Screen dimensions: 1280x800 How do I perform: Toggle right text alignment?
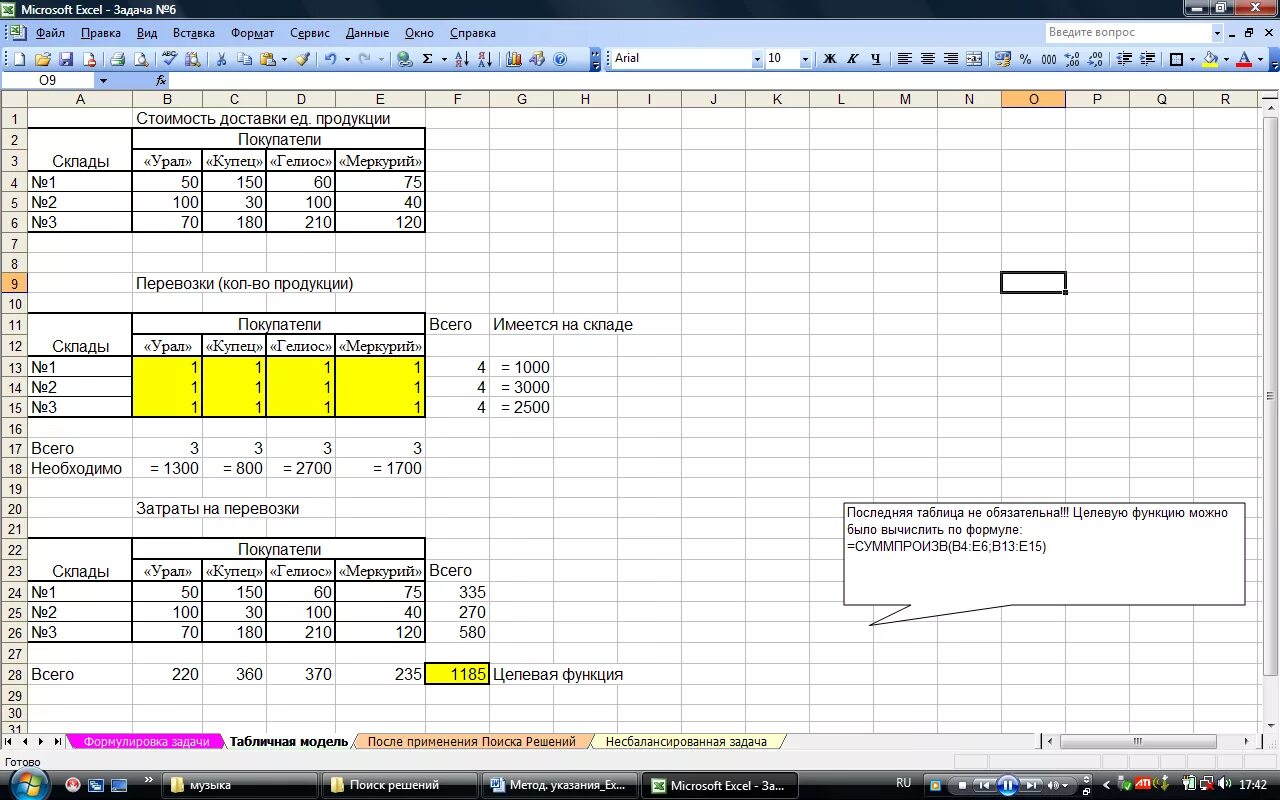951,59
